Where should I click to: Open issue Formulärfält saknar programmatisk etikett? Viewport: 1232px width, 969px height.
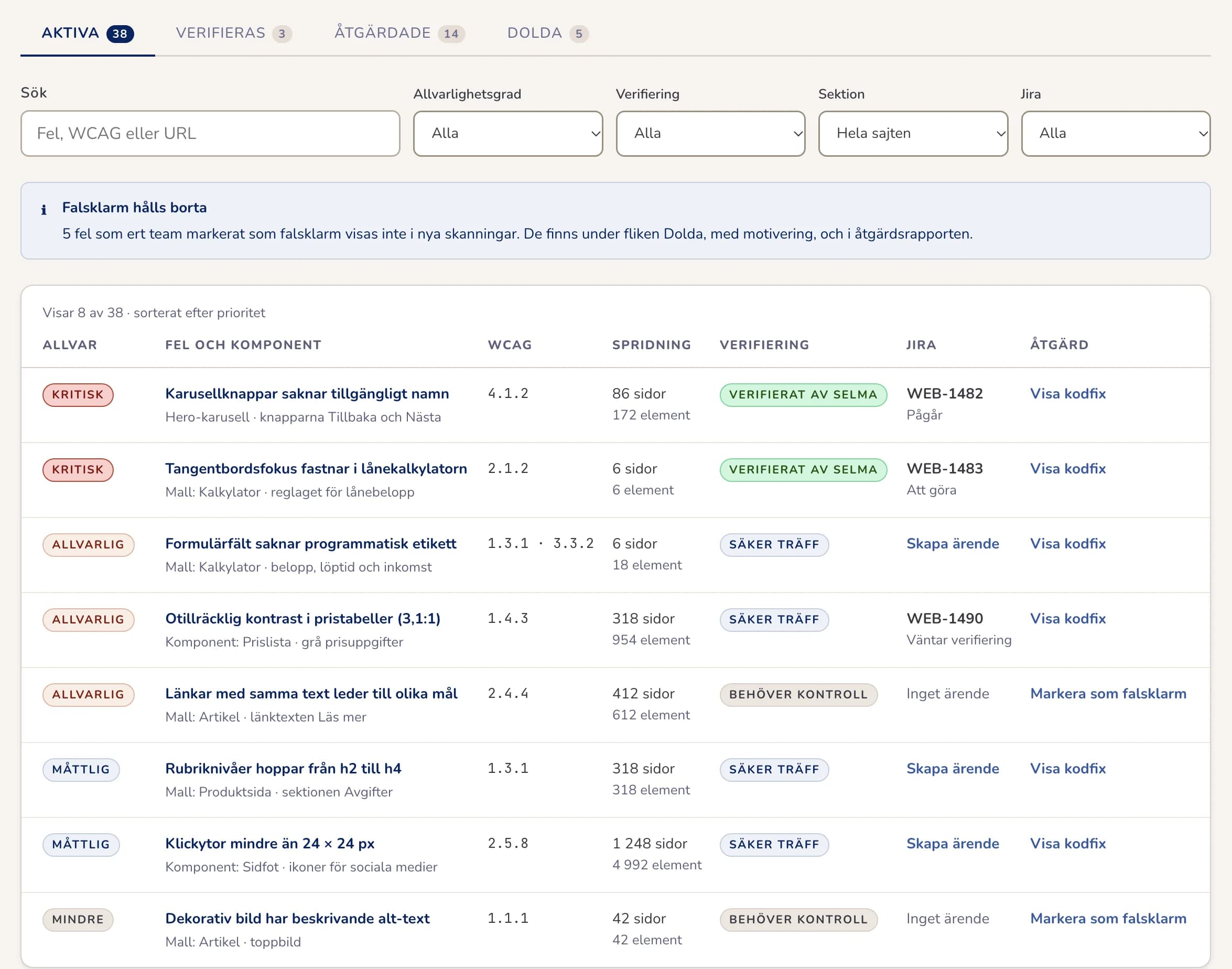click(310, 544)
